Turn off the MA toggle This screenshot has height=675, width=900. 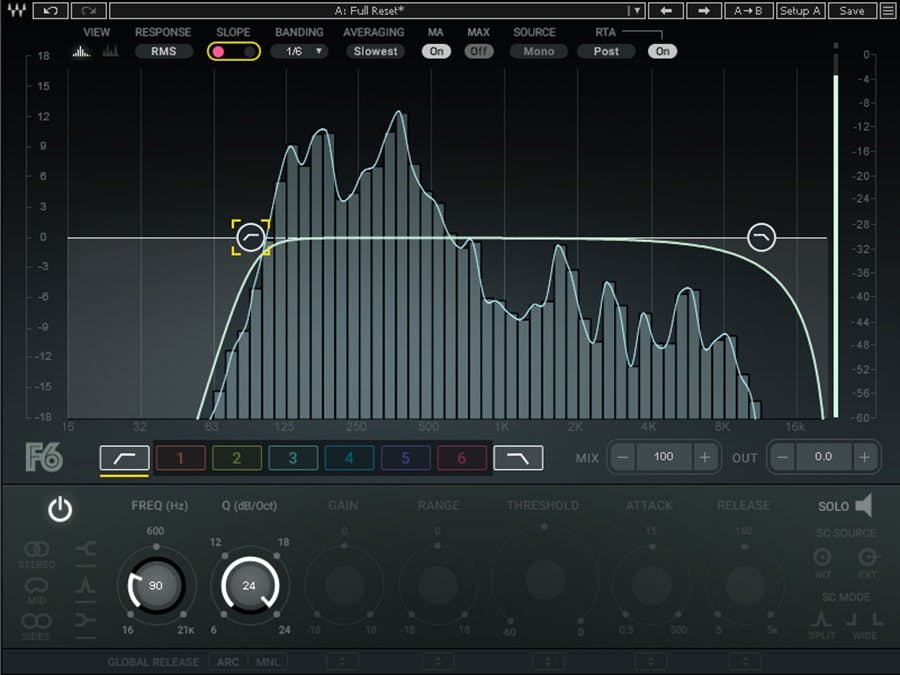pyautogui.click(x=436, y=51)
